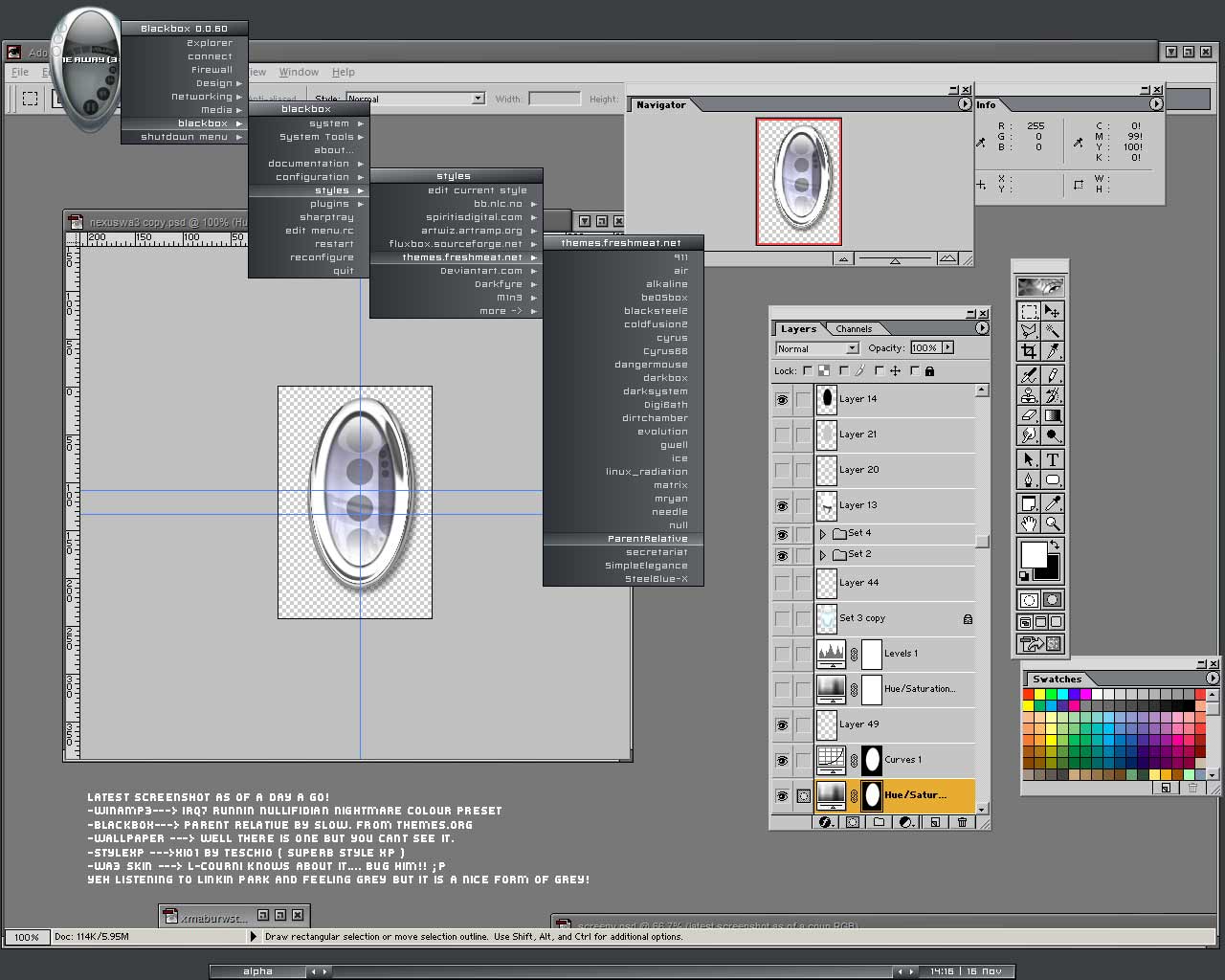
Task: Select the Move tool in toolbox
Action: point(1053,312)
